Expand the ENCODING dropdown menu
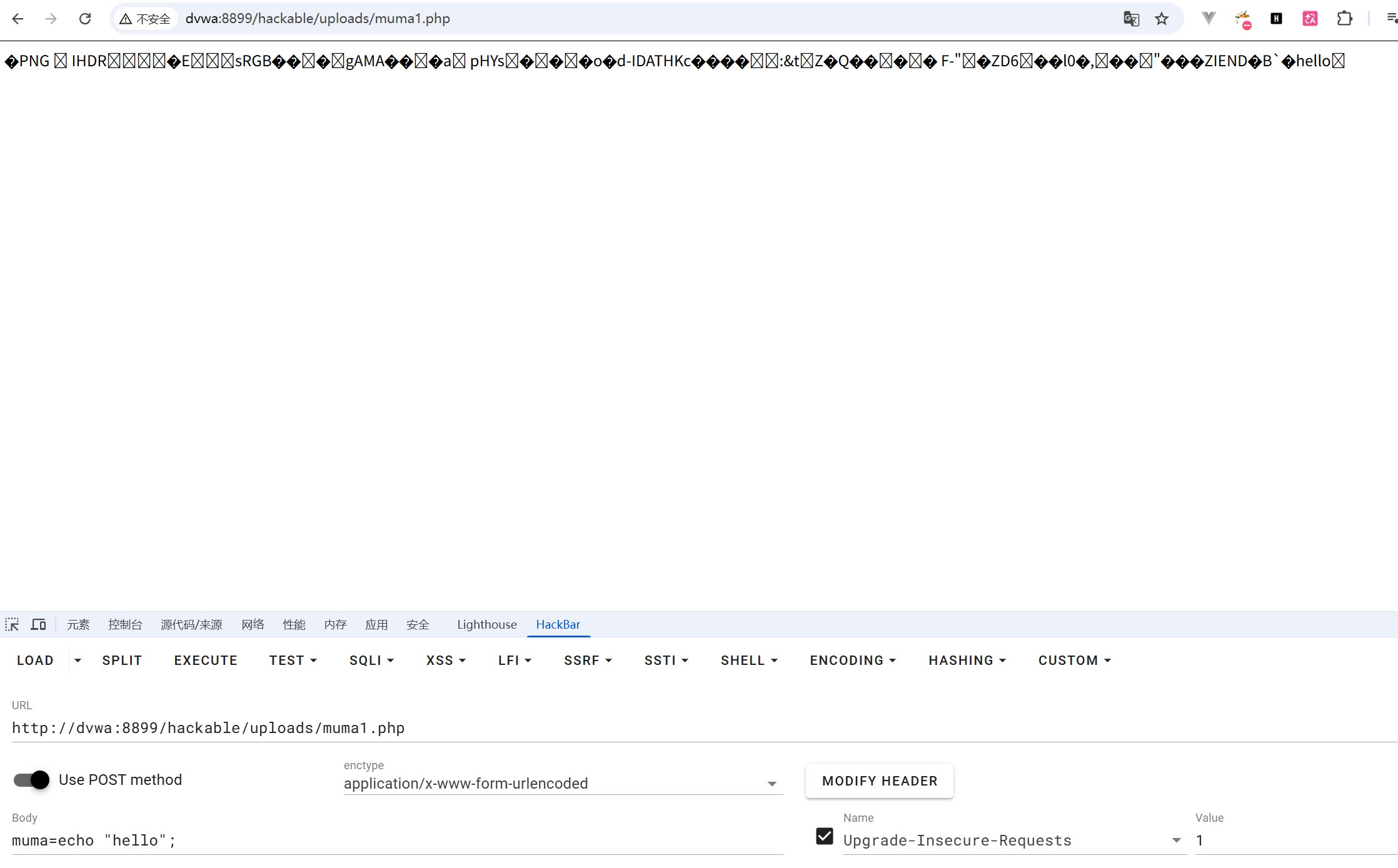Screen dimensions: 1398x868 853,661
